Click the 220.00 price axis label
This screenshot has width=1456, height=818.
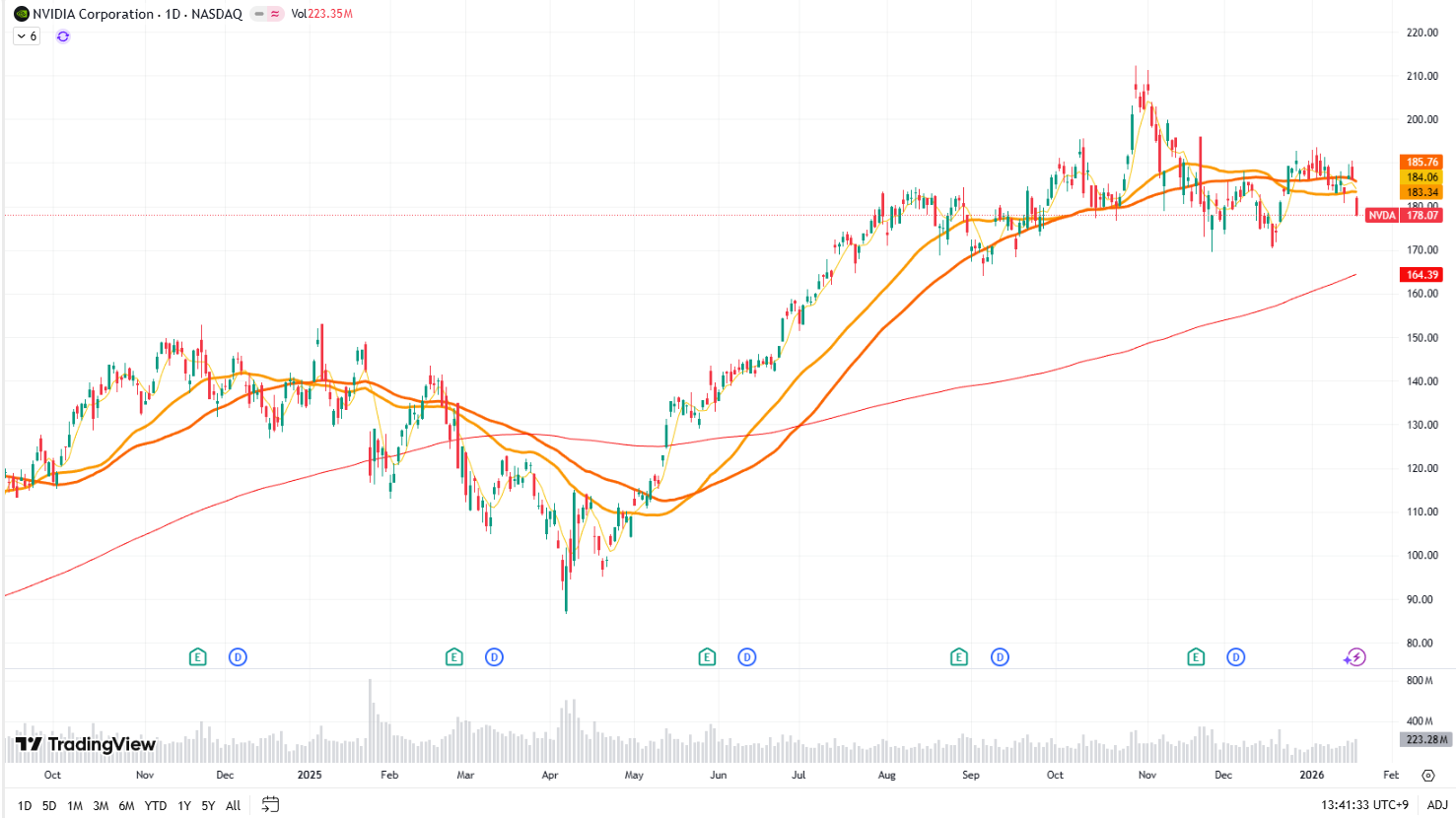[1422, 33]
